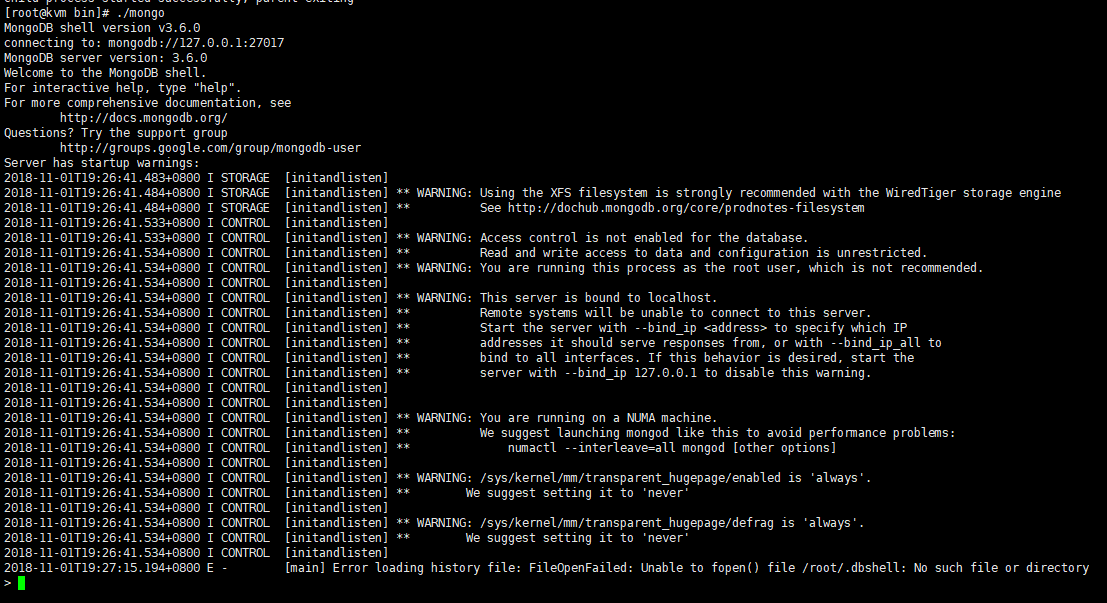Click 'Server has startup warnings:' line
This screenshot has width=1107, height=603.
coord(102,162)
